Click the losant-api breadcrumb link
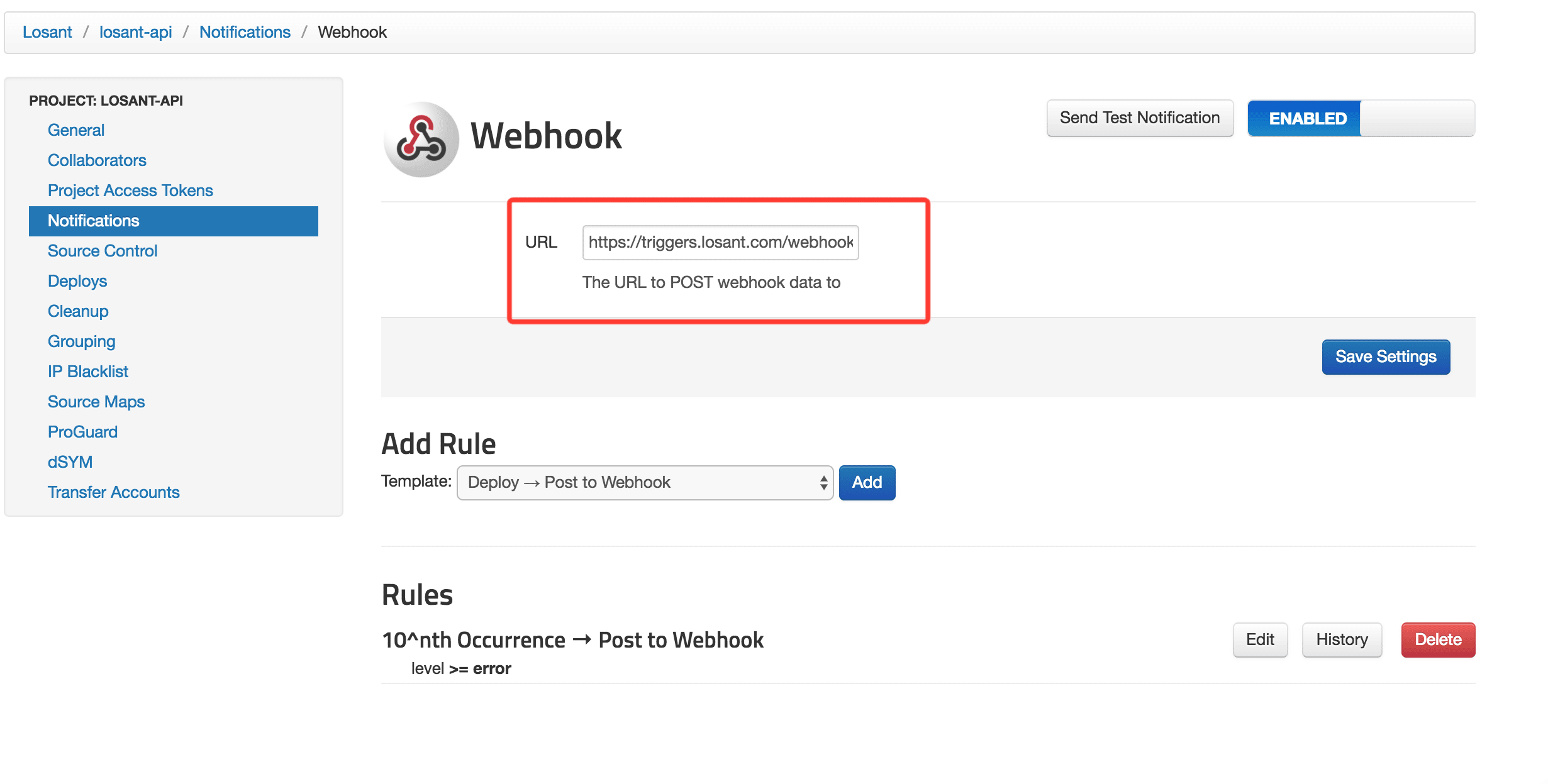The height and width of the screenshot is (784, 1548). (x=135, y=32)
